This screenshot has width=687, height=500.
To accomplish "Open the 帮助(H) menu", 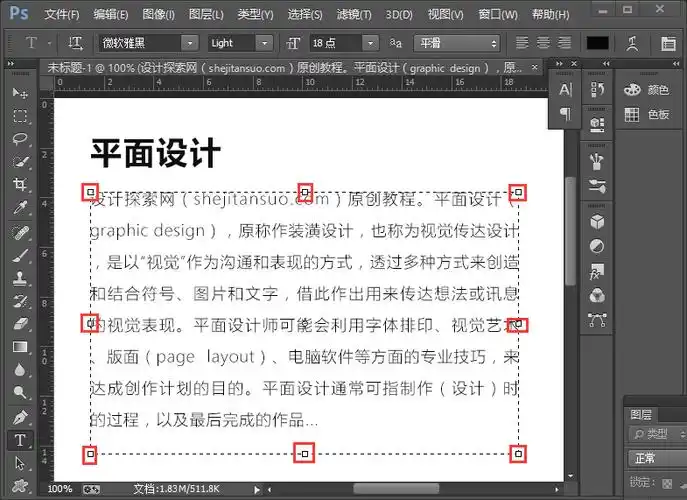I will tap(550, 14).
